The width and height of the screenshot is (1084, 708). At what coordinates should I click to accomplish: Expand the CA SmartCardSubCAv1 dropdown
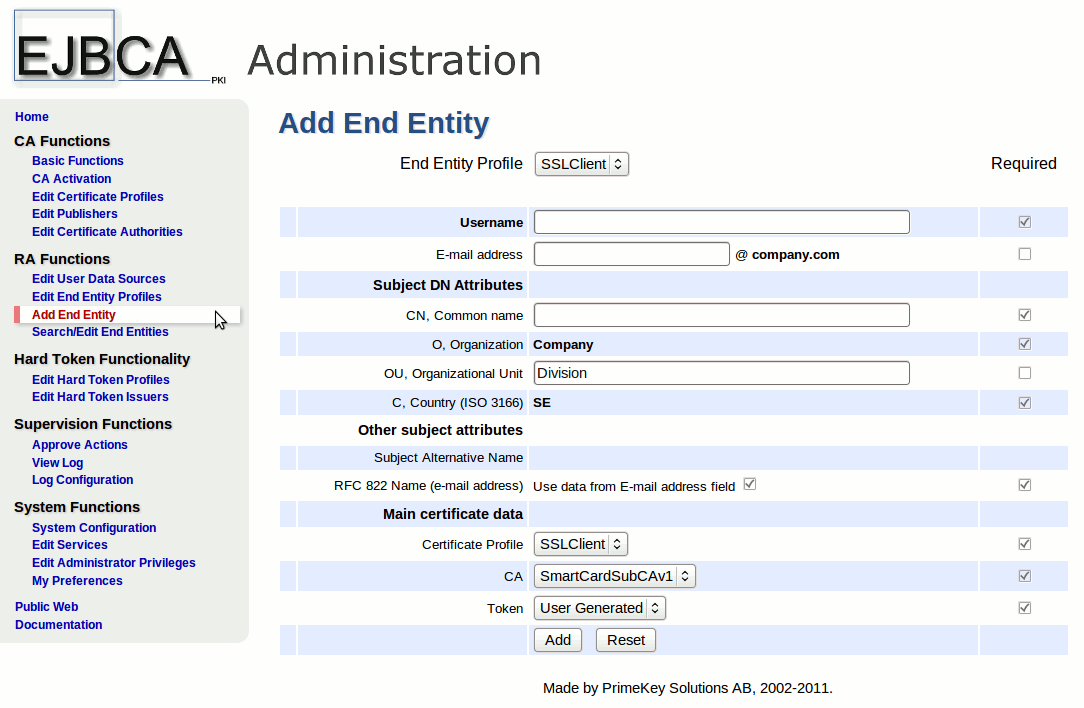tap(615, 576)
